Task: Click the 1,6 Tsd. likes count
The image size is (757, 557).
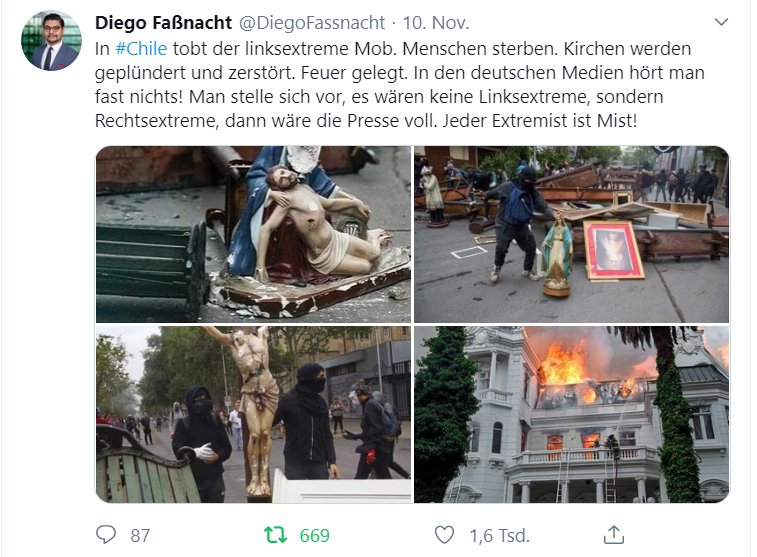Action: tap(500, 535)
